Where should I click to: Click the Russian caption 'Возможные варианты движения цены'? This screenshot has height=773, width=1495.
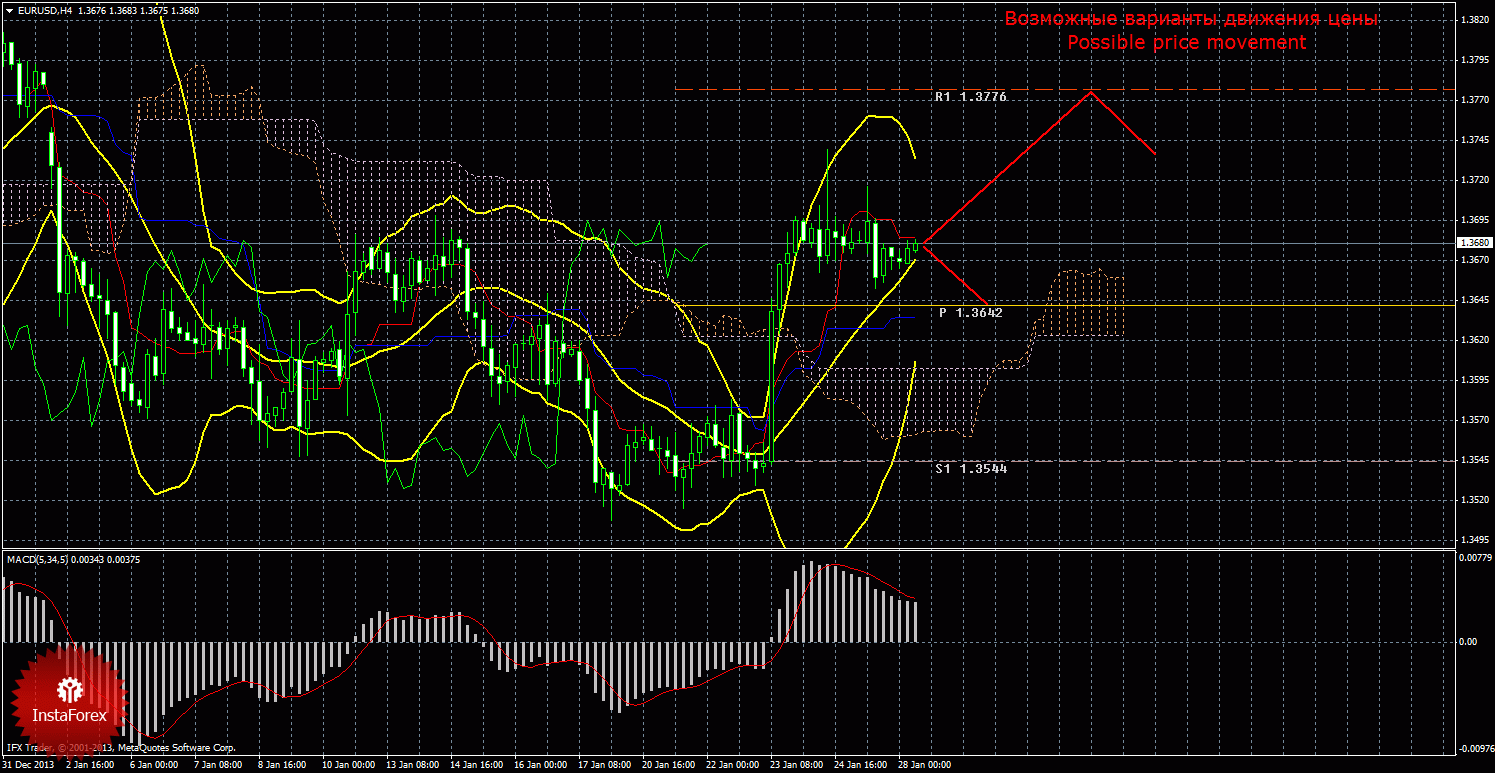point(1191,19)
